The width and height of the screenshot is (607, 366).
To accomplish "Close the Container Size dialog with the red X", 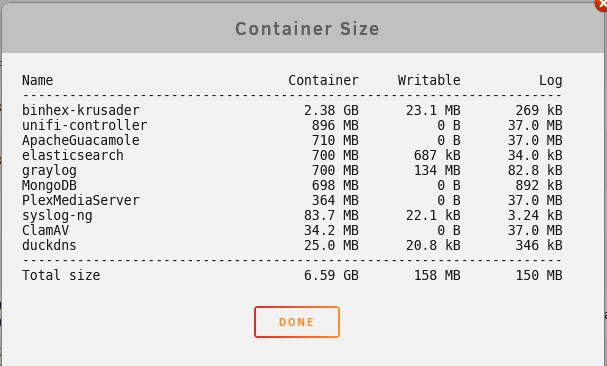I will 602,4.
